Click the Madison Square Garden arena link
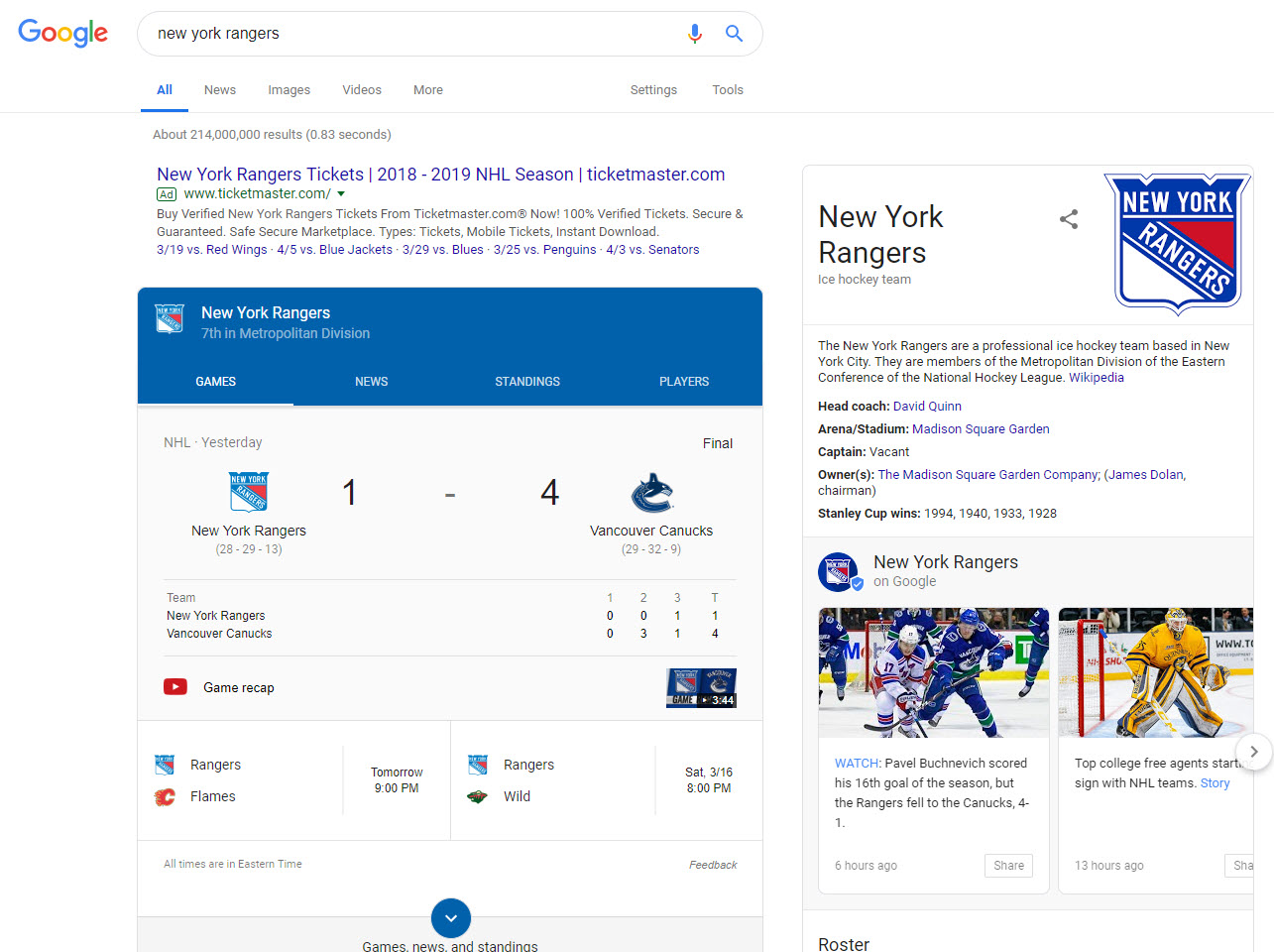 (981, 429)
